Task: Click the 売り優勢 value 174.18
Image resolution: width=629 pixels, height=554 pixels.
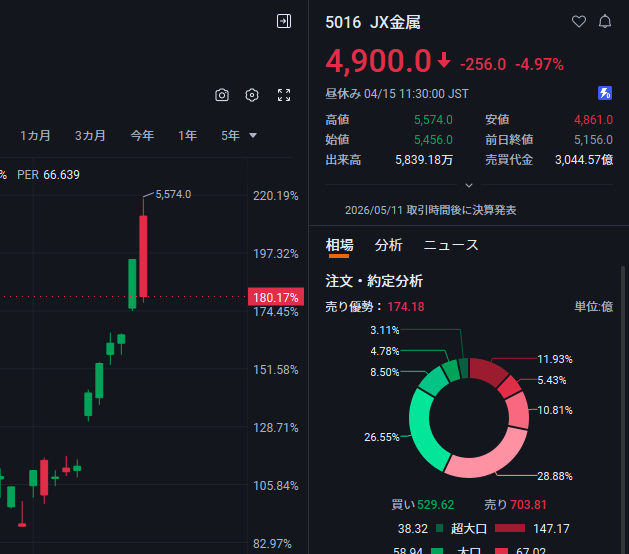Action: [406, 307]
